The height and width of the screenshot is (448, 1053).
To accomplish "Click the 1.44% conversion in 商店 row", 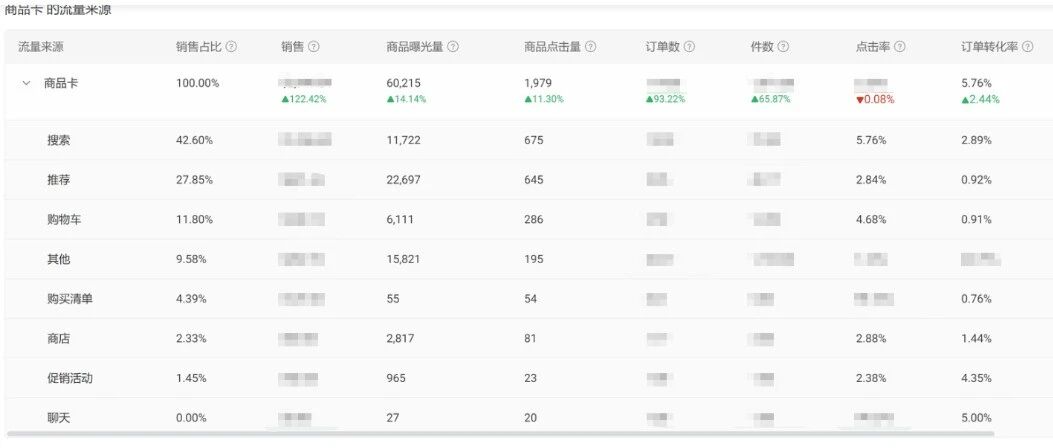I will [x=976, y=339].
